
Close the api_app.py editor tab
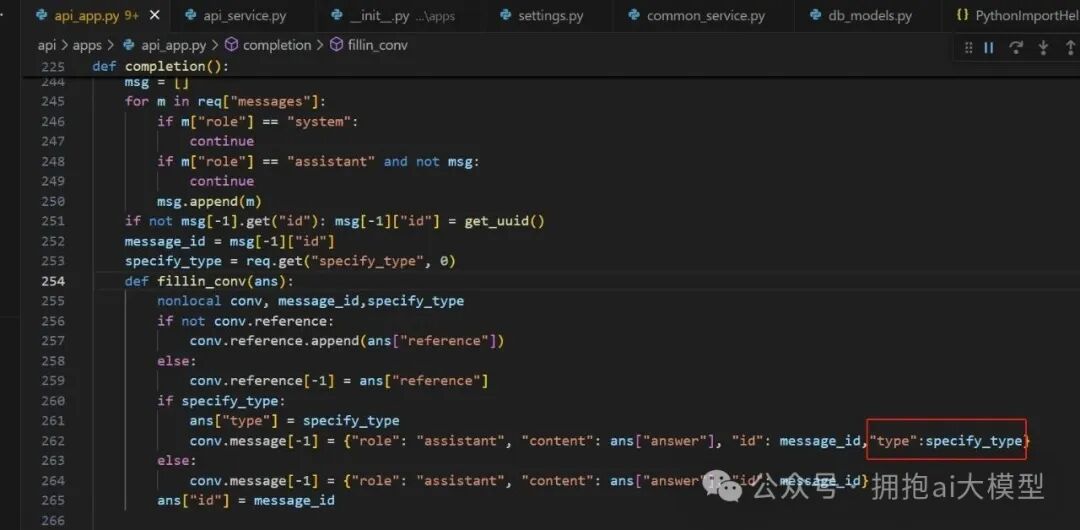154,15
